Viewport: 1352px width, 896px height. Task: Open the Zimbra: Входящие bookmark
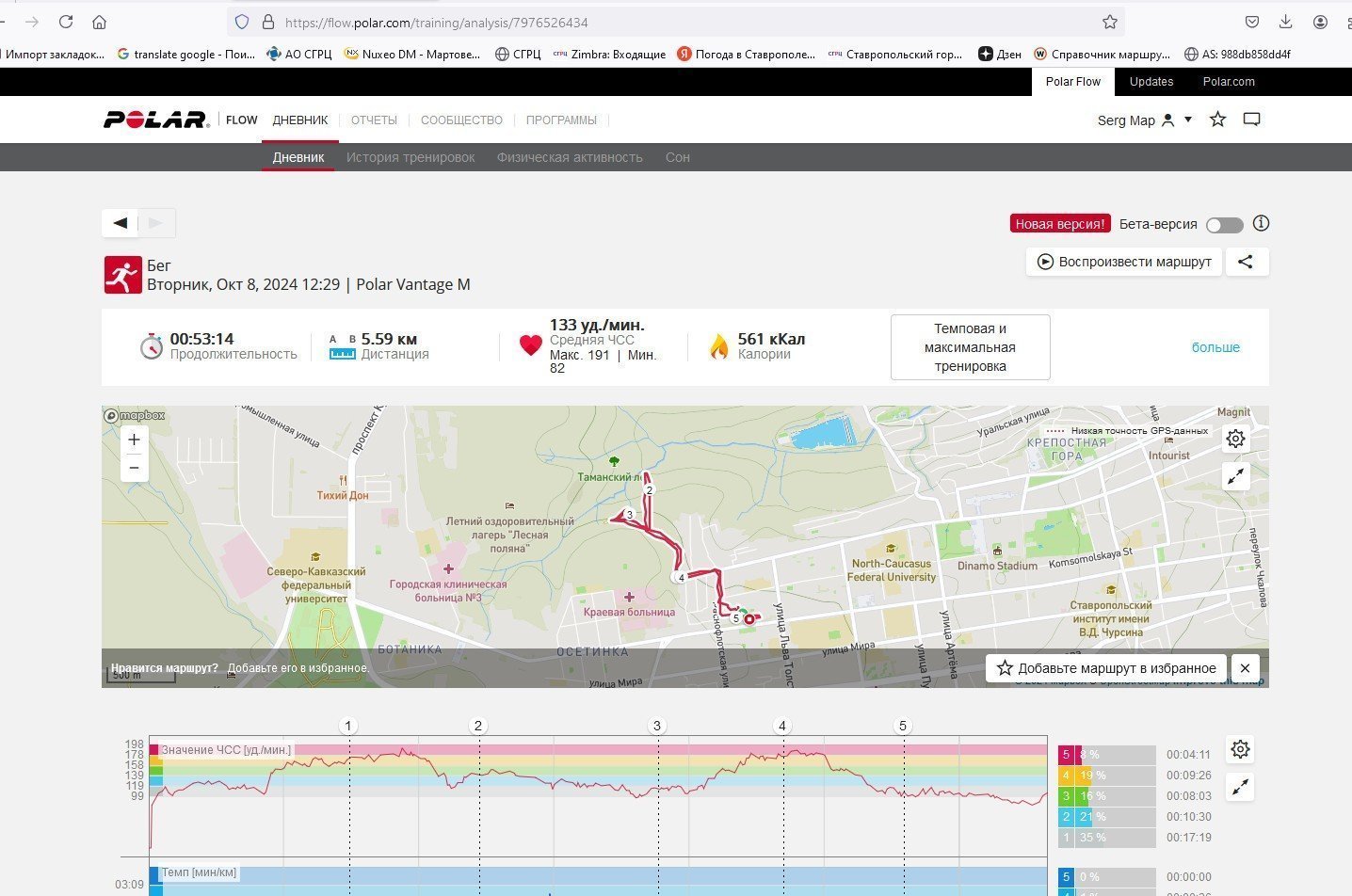[609, 55]
